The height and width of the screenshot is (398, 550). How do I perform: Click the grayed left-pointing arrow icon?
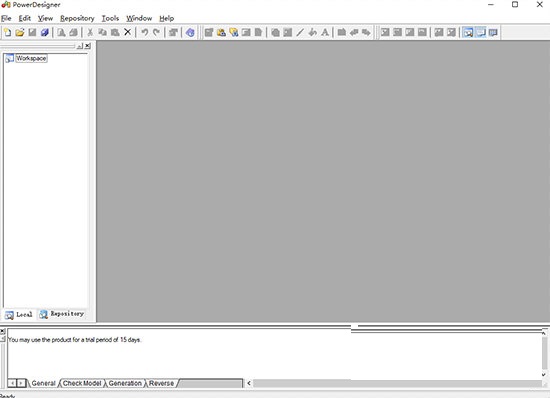point(354,33)
